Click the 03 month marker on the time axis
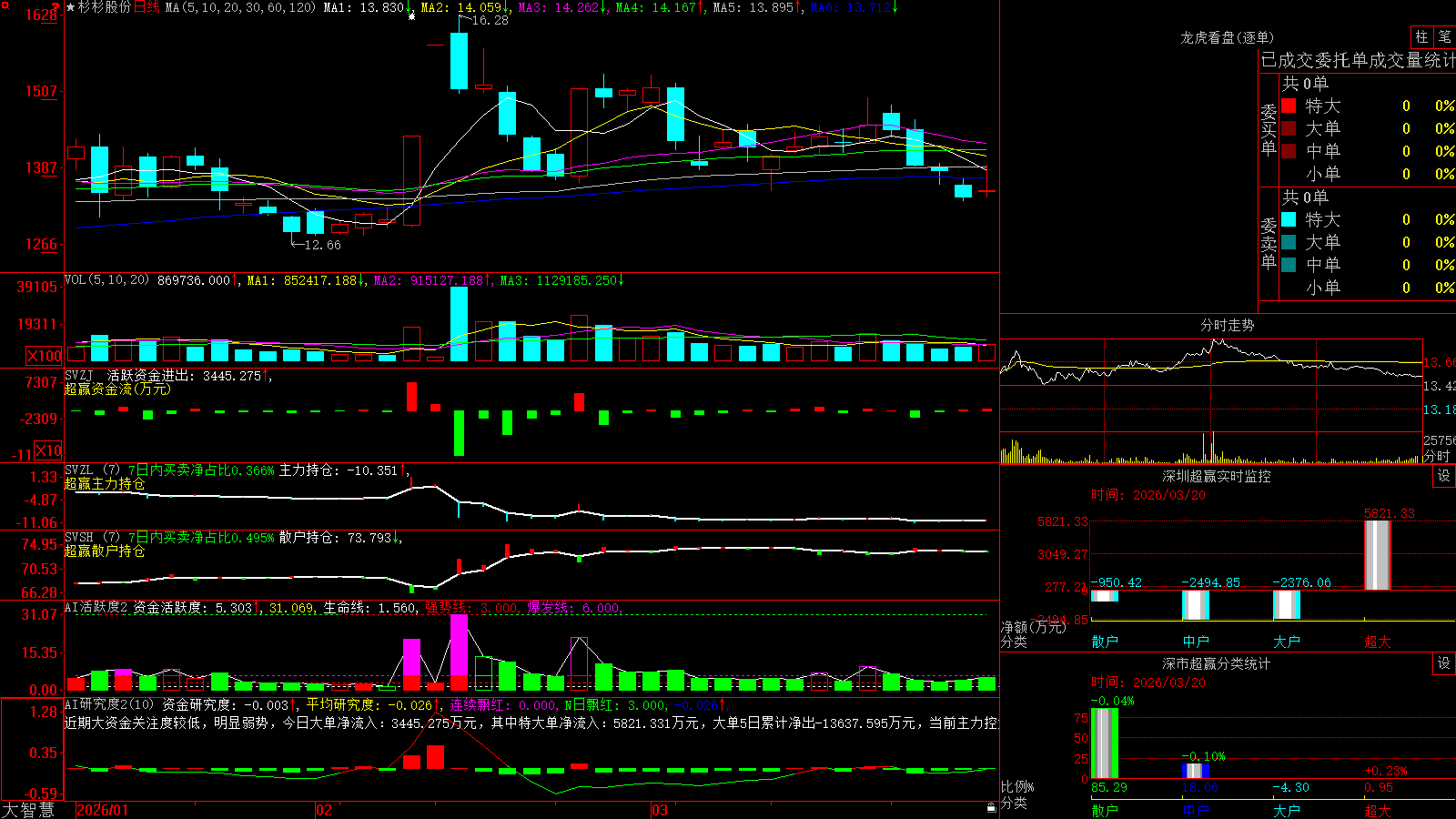 (x=660, y=810)
